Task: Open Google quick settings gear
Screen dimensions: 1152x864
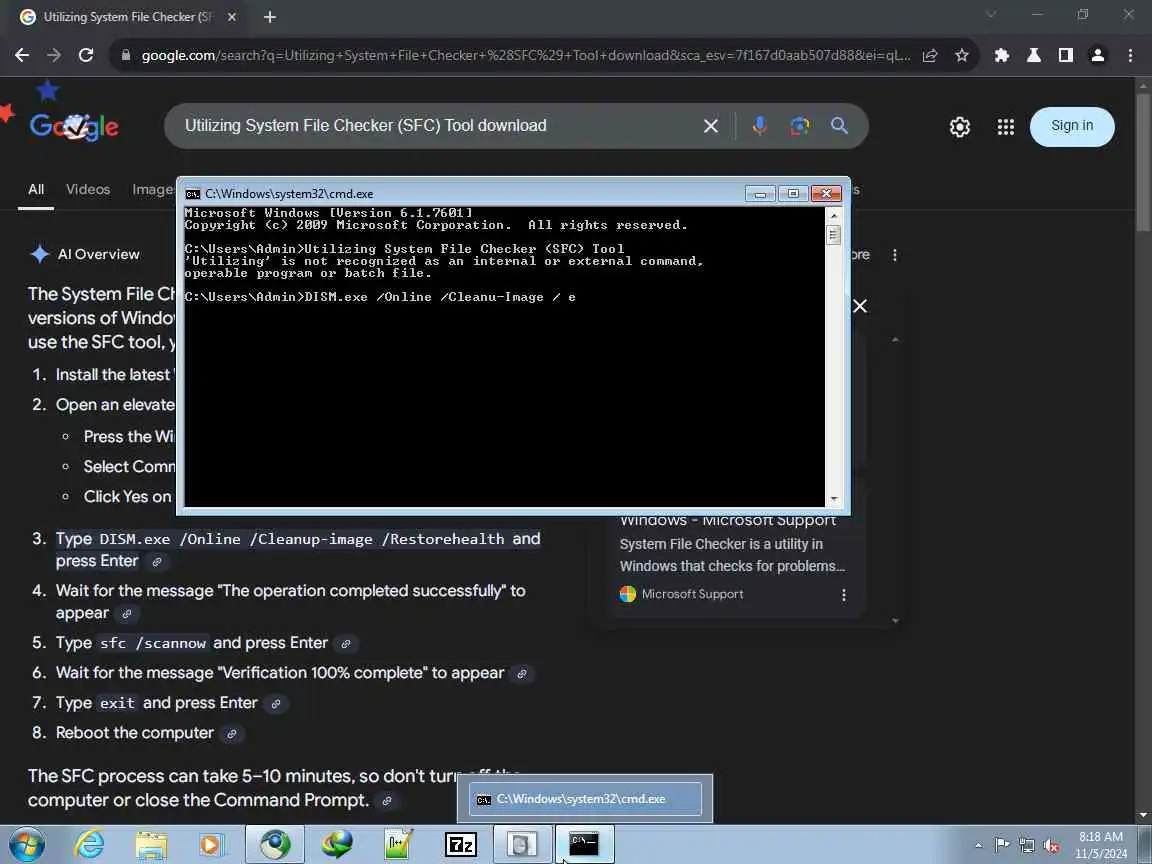Action: point(960,127)
